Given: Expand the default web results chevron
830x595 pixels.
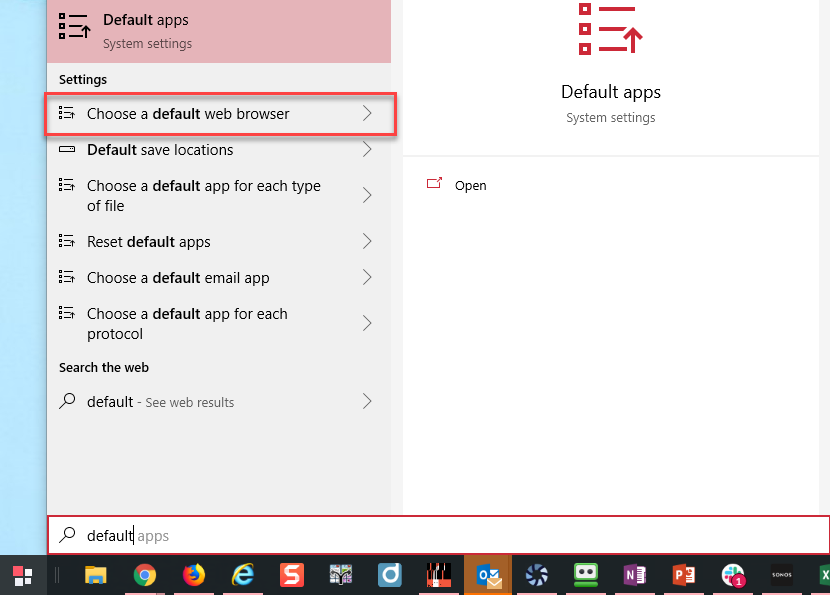Looking at the screenshot, I should (x=367, y=401).
